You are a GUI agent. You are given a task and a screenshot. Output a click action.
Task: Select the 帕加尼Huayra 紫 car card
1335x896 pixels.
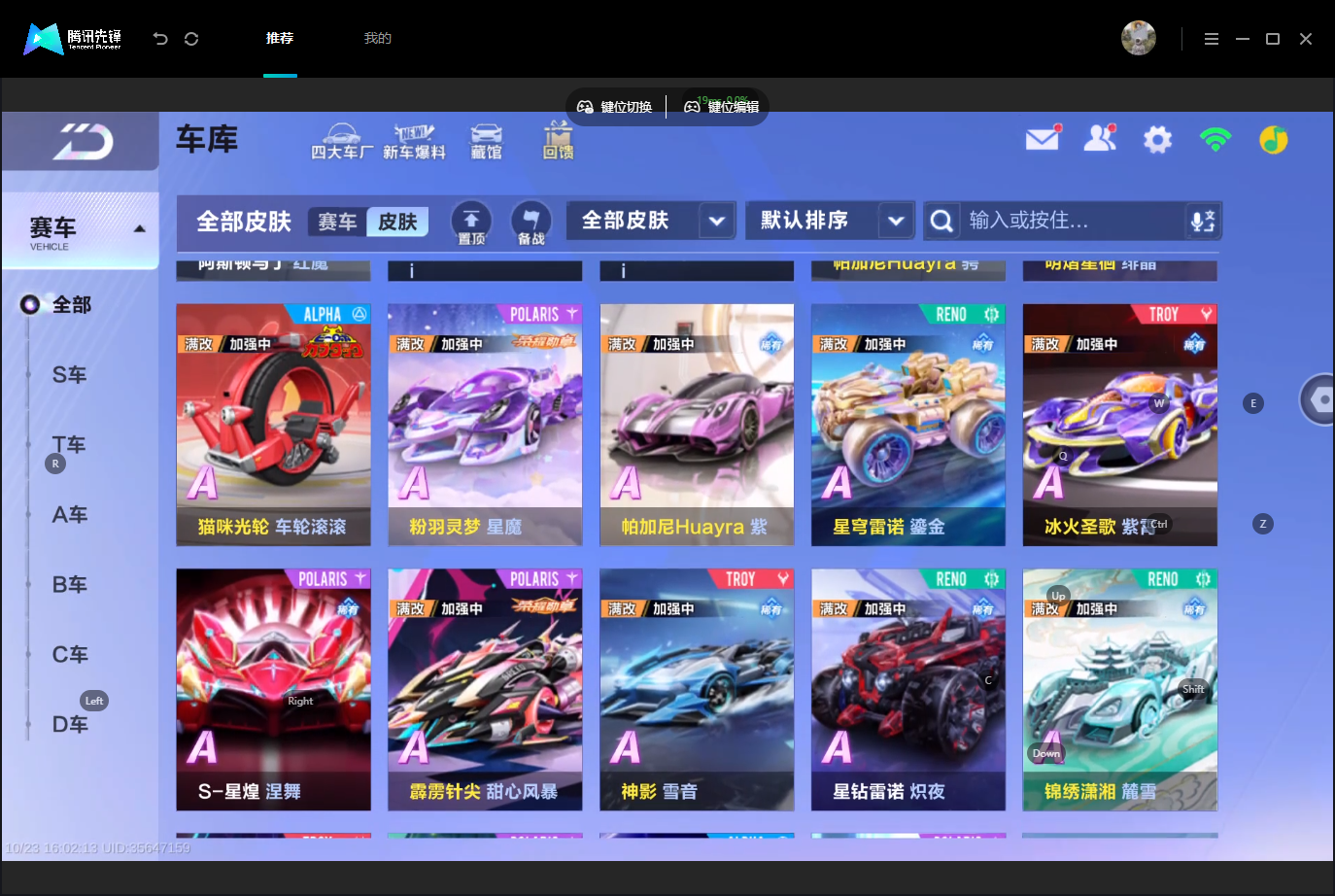[x=697, y=425]
